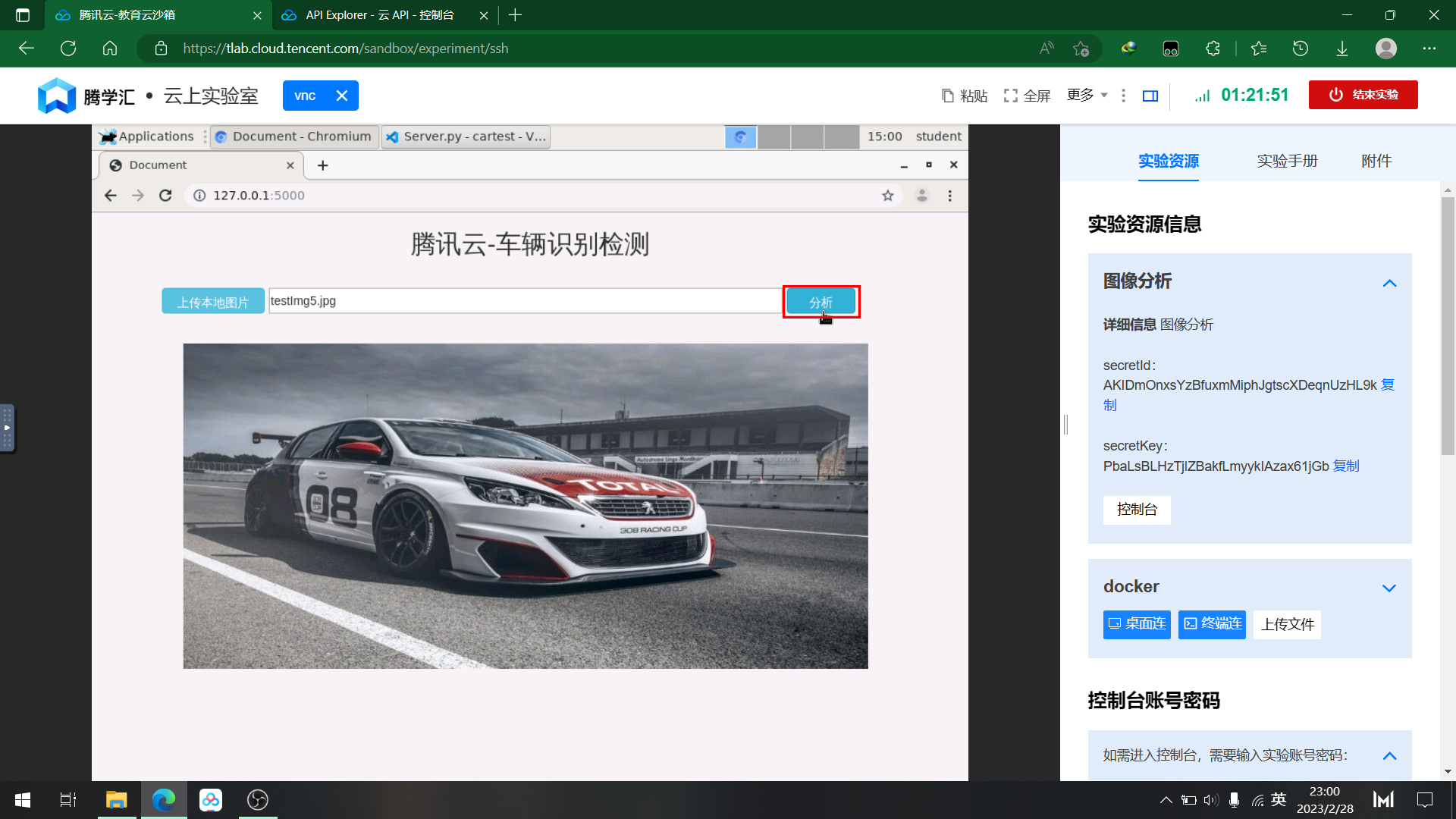Add page to favorites star icon
This screenshot has height=819, width=1456.
1081,49
